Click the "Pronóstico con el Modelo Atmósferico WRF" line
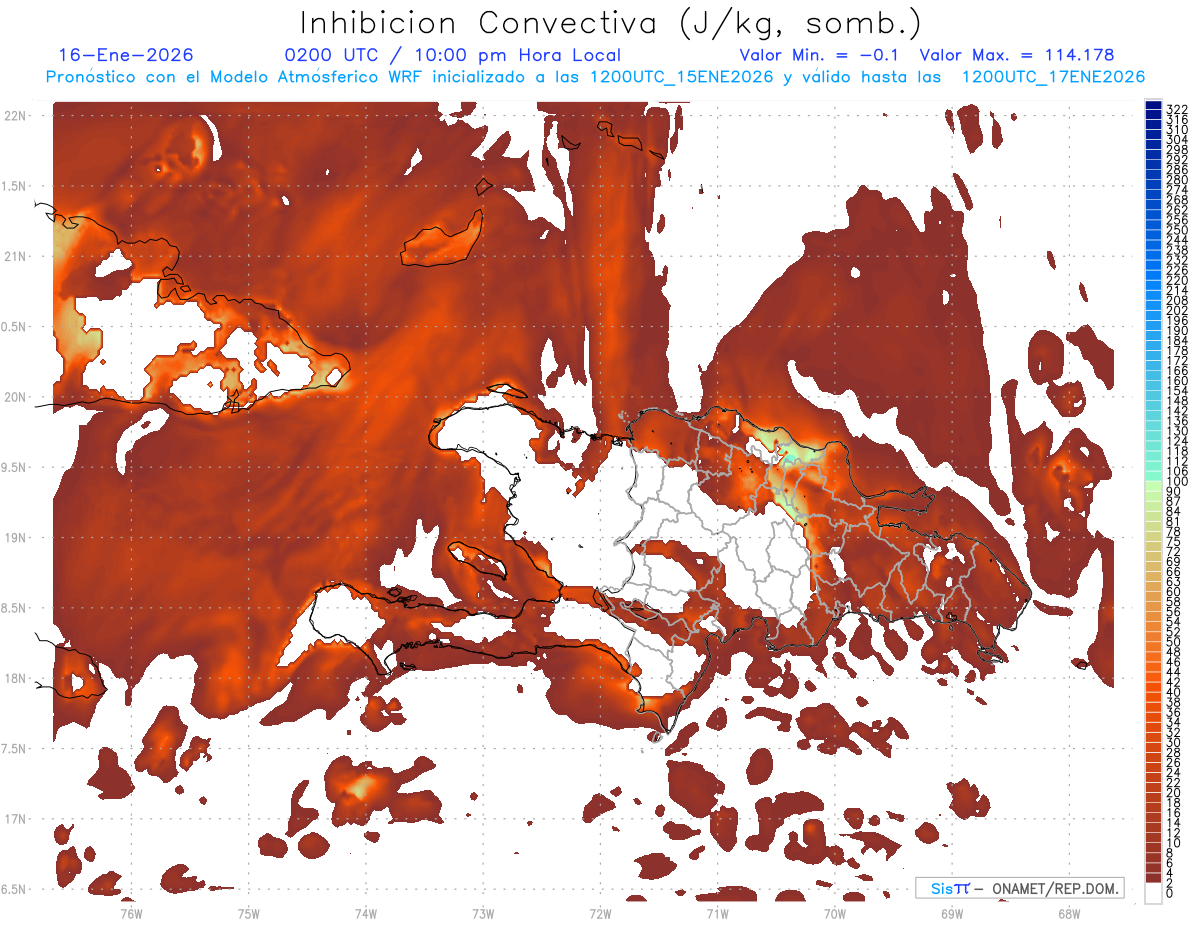This screenshot has height=927, width=1200. click(595, 77)
